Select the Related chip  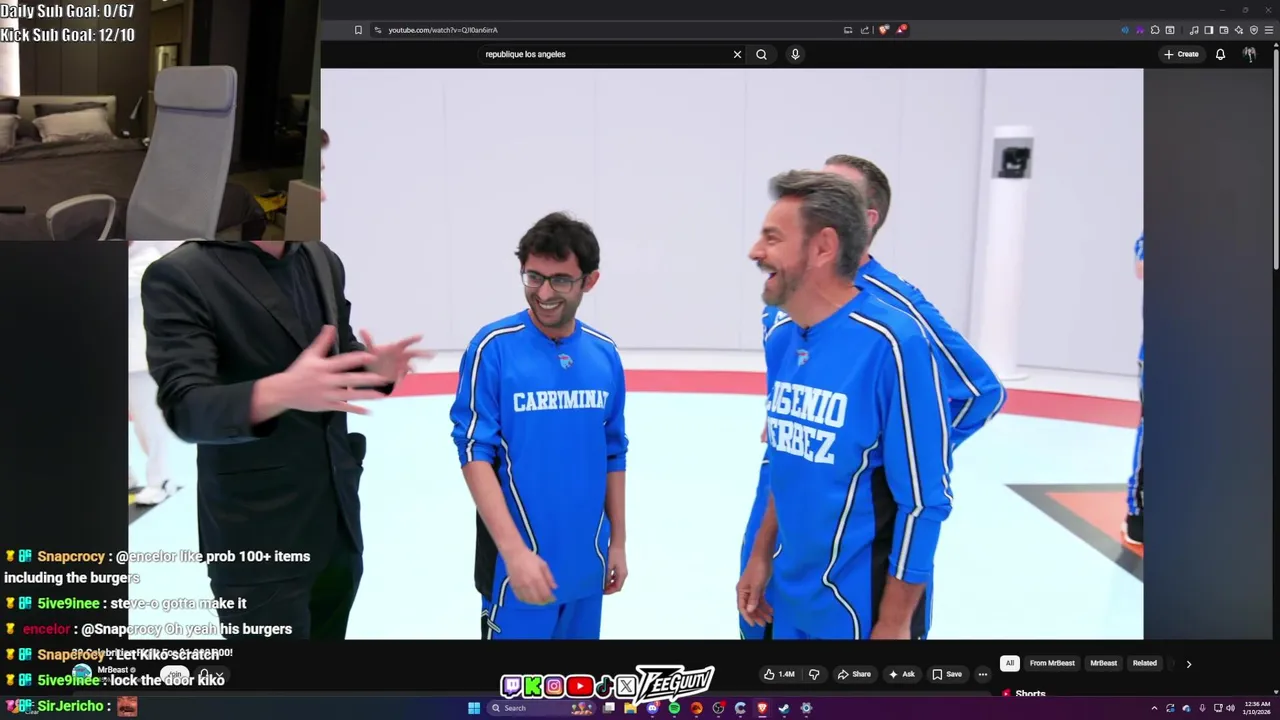point(1145,663)
